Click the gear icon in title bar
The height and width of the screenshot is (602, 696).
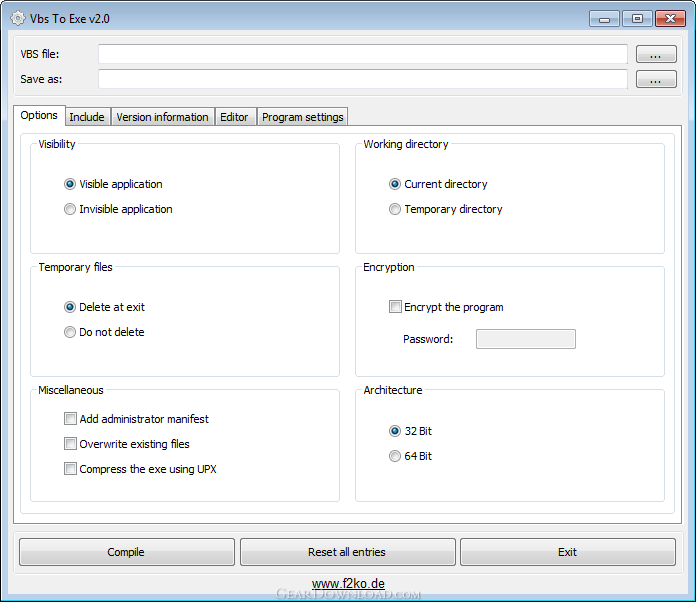point(17,18)
